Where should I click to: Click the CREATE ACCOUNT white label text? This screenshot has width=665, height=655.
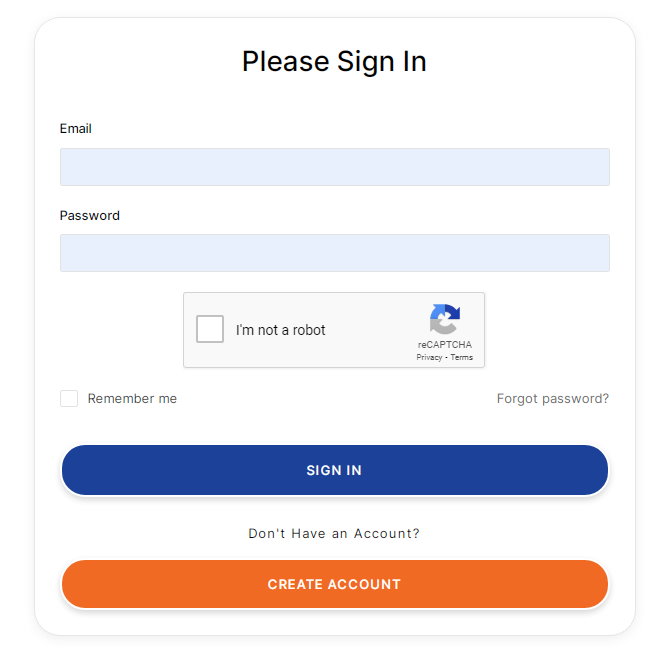[334, 584]
